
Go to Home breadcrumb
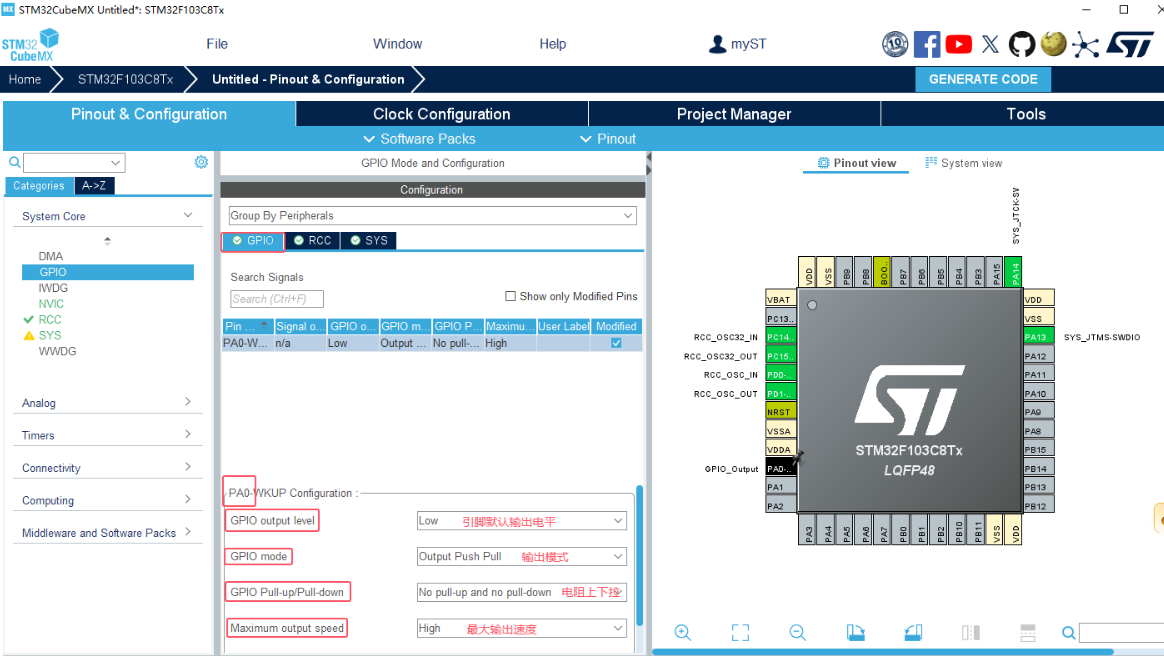(x=24, y=79)
